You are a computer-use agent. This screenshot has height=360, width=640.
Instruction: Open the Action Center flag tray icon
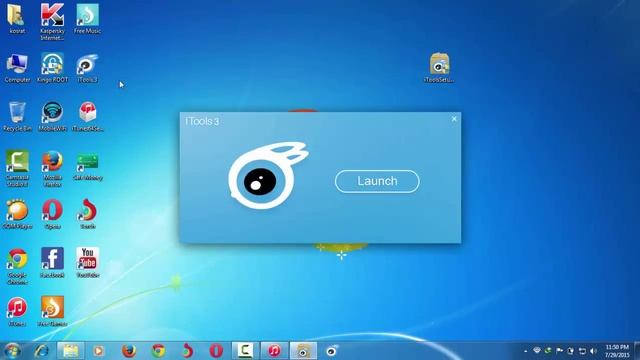click(x=560, y=351)
